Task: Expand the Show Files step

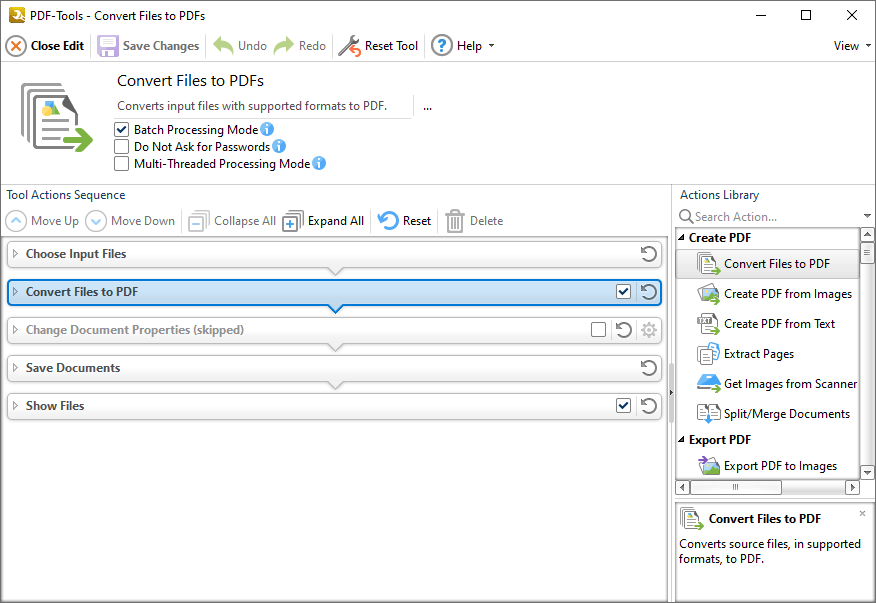Action: (16, 406)
